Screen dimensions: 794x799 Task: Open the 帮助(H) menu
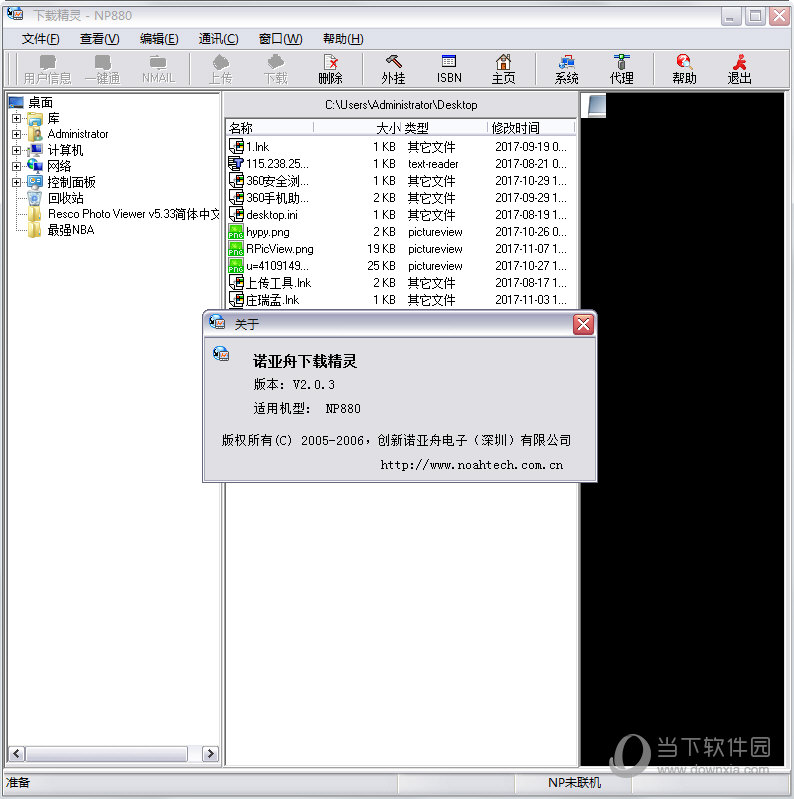tap(343, 39)
